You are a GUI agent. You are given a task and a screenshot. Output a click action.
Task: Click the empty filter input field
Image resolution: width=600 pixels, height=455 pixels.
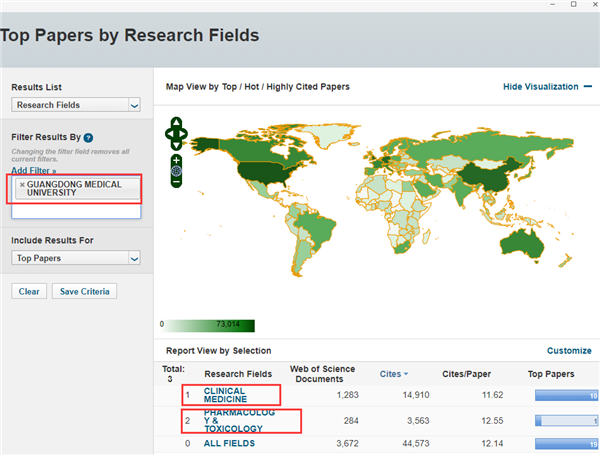coord(76,211)
